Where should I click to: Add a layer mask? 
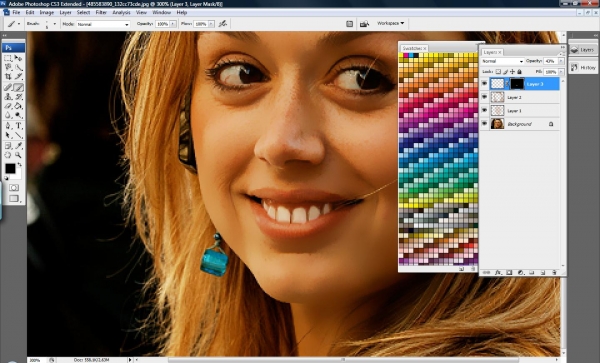pyautogui.click(x=509, y=272)
